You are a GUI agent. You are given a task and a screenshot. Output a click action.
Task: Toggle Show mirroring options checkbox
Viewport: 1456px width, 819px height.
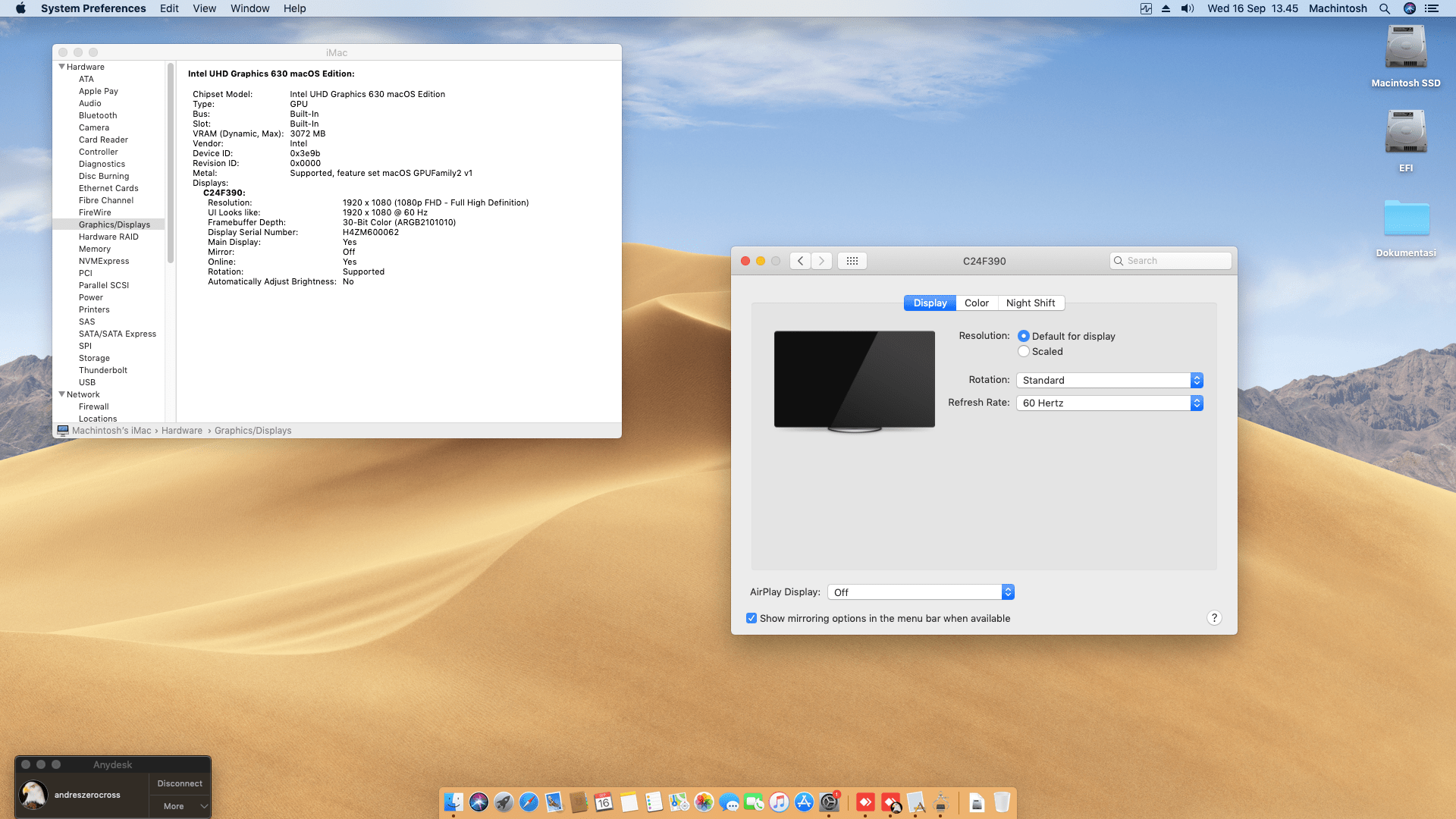click(752, 619)
